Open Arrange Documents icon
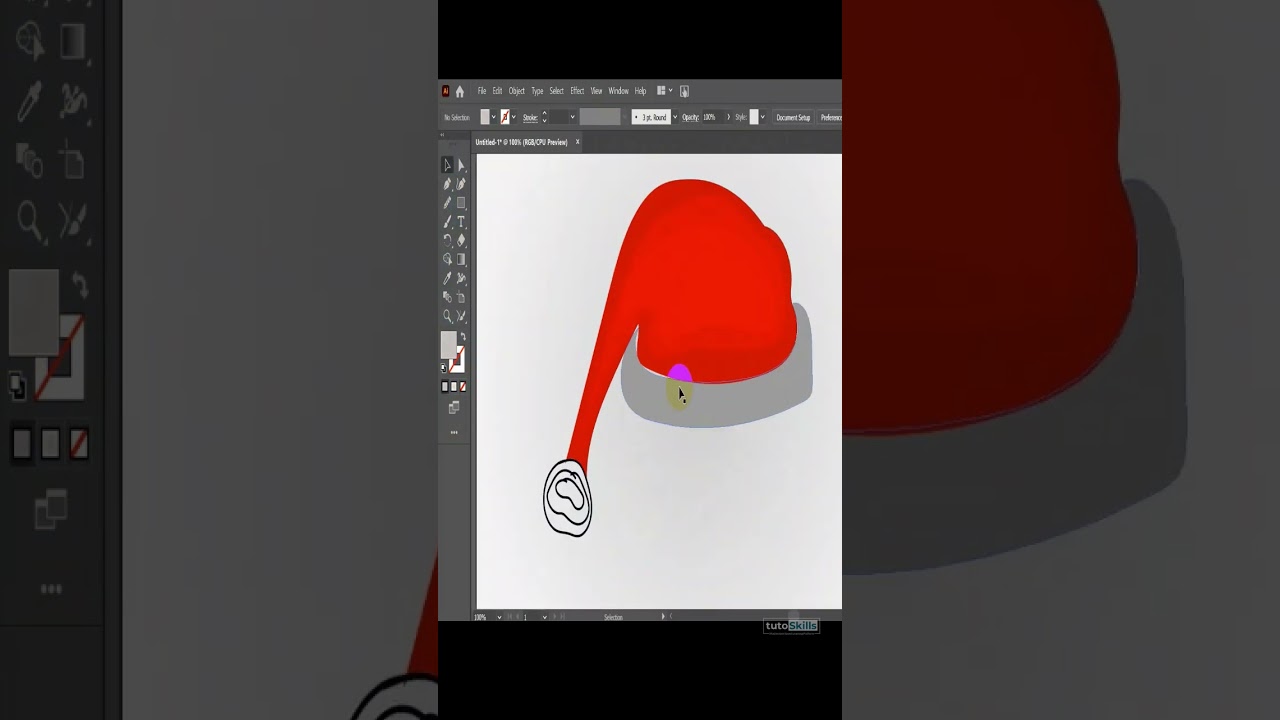This screenshot has width=1280, height=720. click(x=661, y=91)
